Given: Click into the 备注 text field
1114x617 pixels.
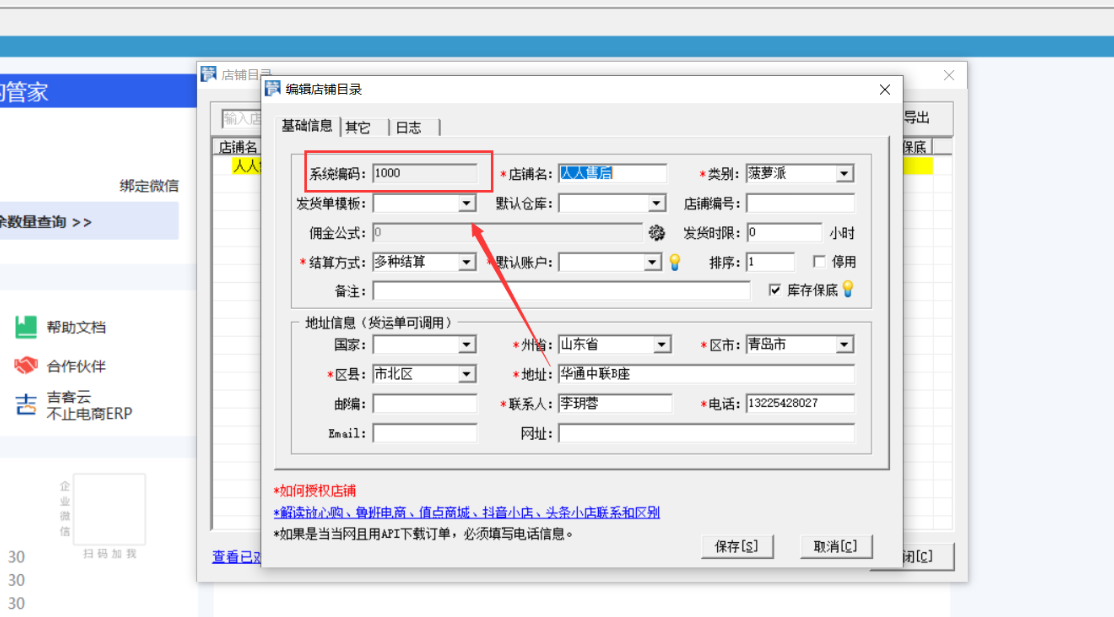Looking at the screenshot, I should (x=561, y=291).
